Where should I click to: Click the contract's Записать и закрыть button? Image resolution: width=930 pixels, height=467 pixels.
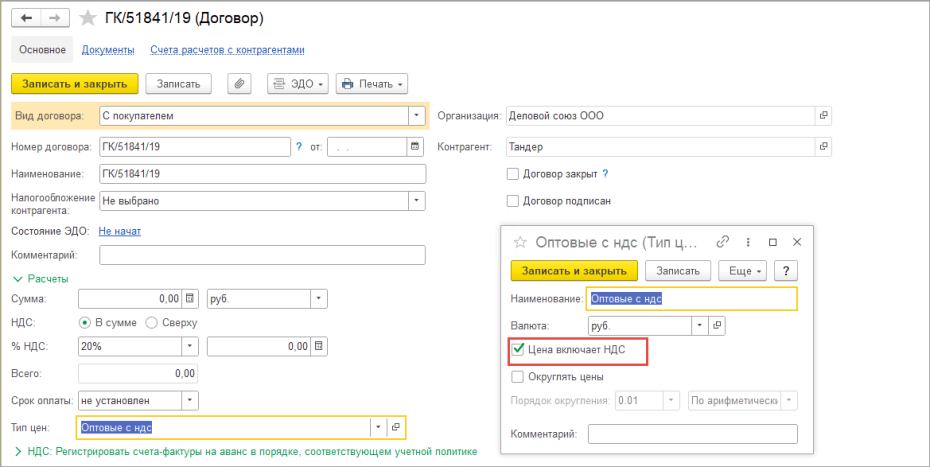[75, 84]
